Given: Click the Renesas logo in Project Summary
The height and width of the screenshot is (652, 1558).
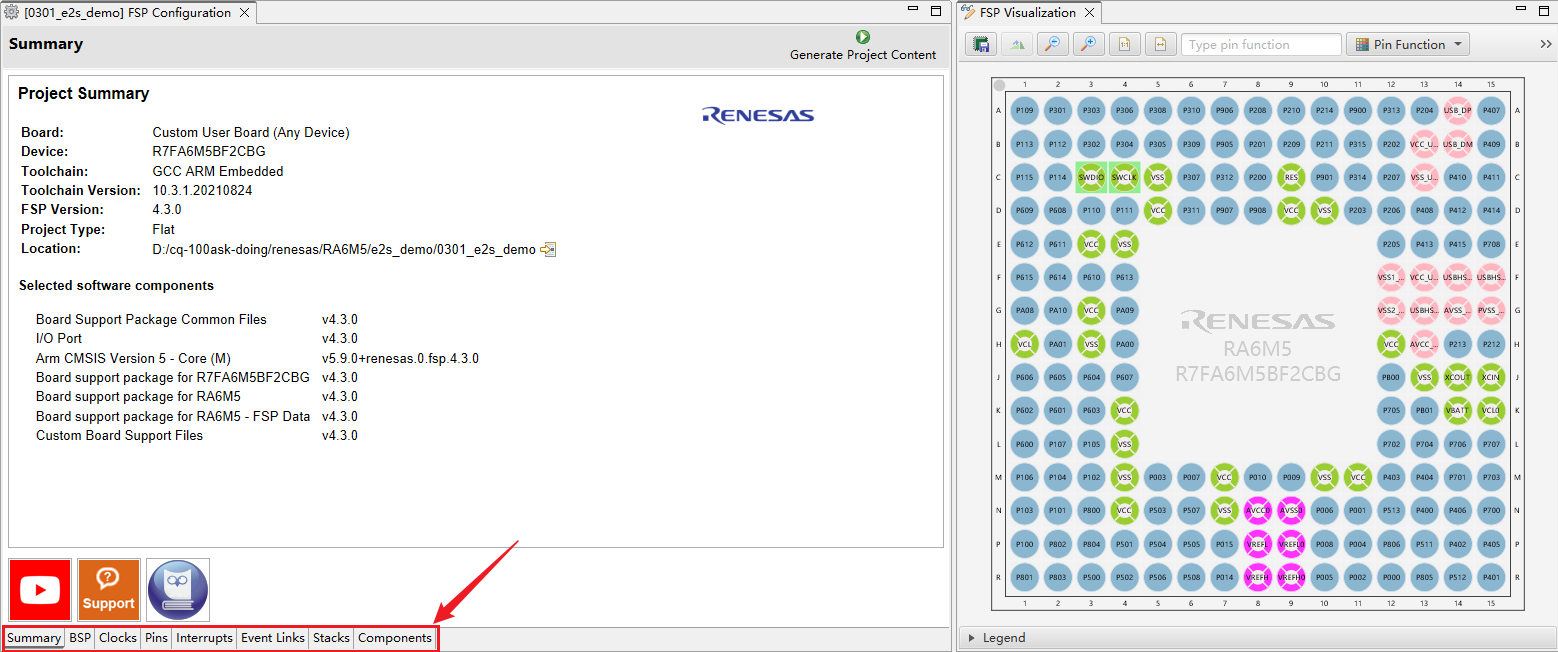Looking at the screenshot, I should (758, 115).
